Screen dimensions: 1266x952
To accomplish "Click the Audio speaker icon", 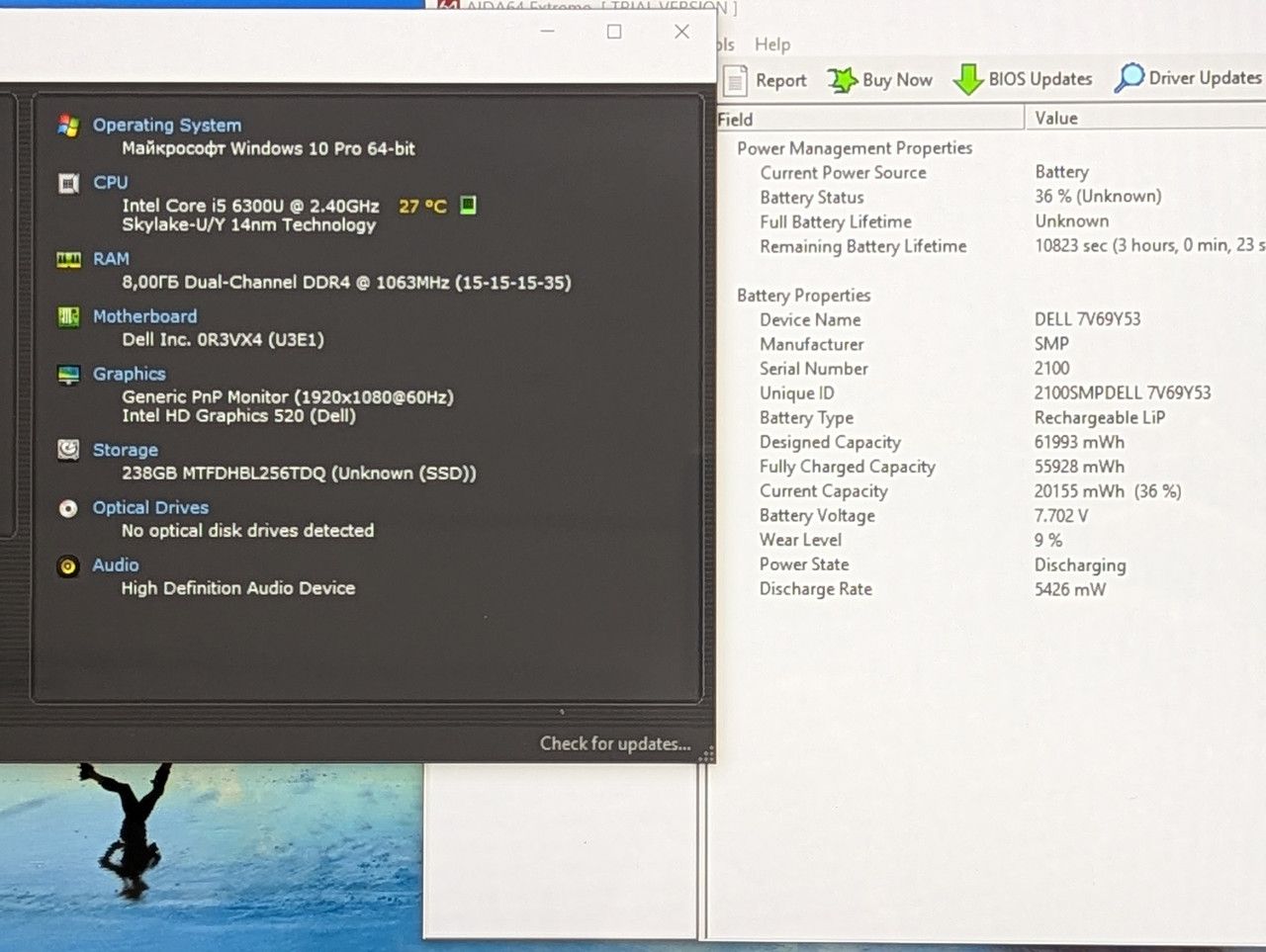I will 68,565.
